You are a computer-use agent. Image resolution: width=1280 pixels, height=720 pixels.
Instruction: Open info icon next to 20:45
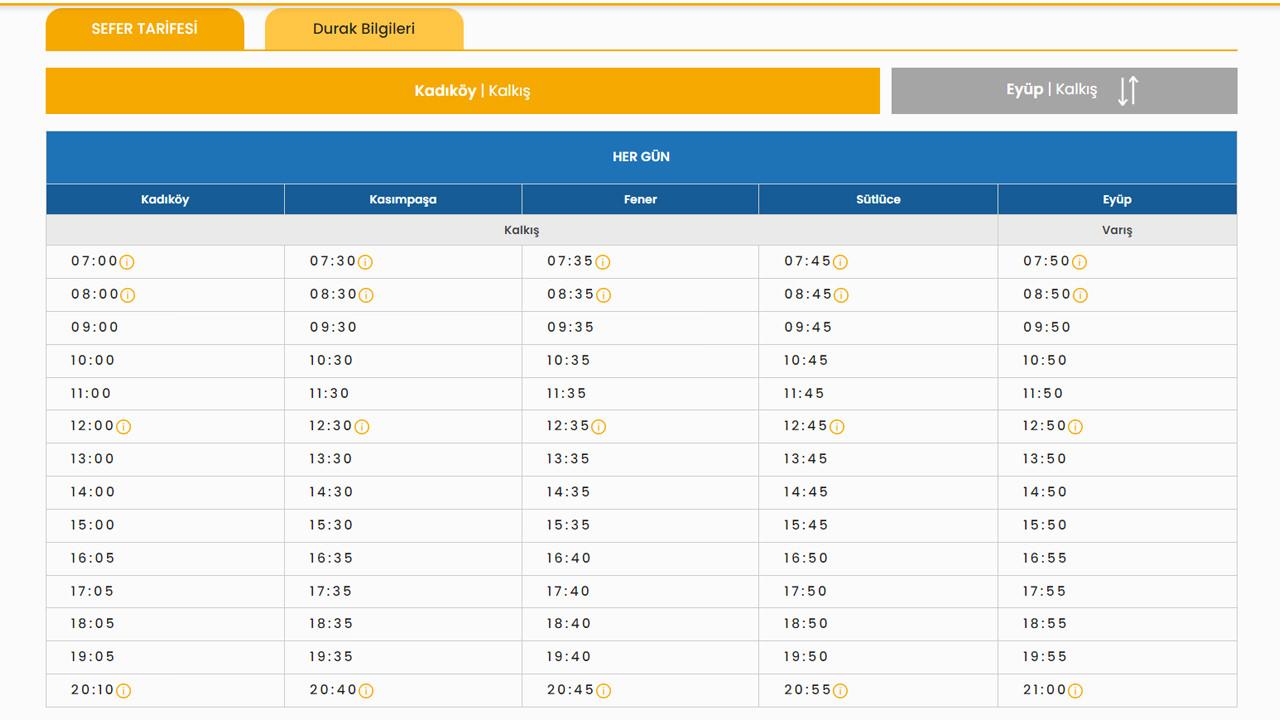pos(604,691)
